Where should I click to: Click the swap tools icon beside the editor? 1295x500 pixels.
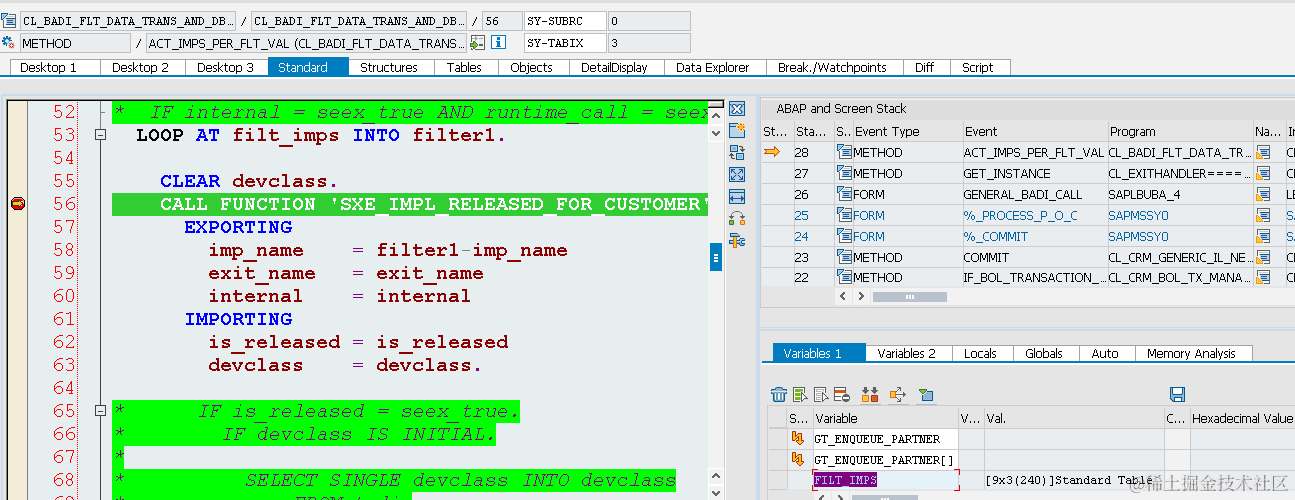tap(737, 219)
